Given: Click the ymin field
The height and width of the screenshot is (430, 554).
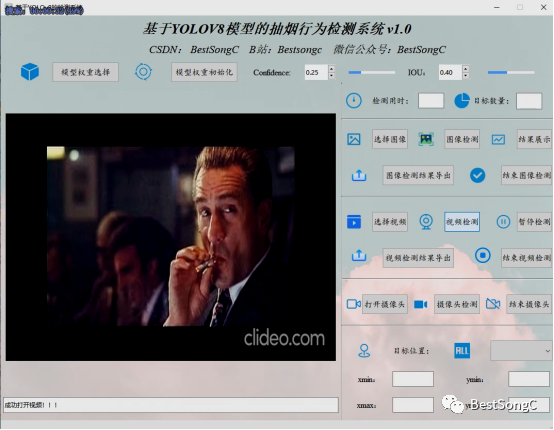Looking at the screenshot, I should 529,379.
